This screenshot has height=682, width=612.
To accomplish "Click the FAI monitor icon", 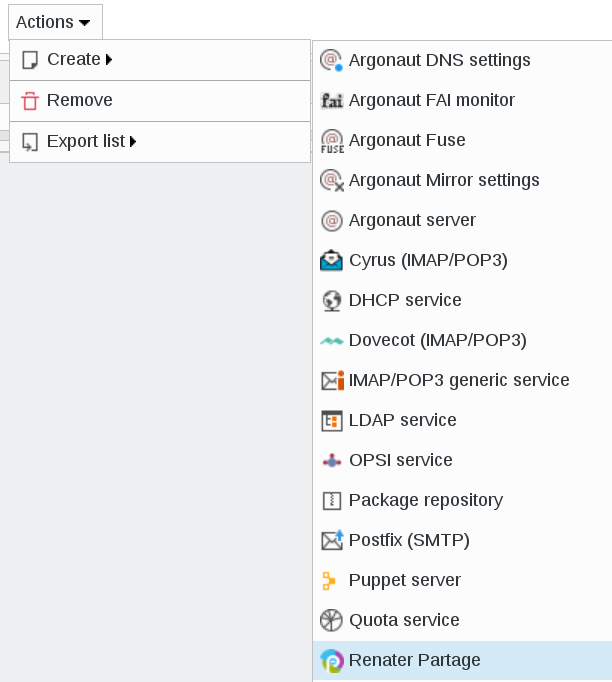I will tap(332, 100).
